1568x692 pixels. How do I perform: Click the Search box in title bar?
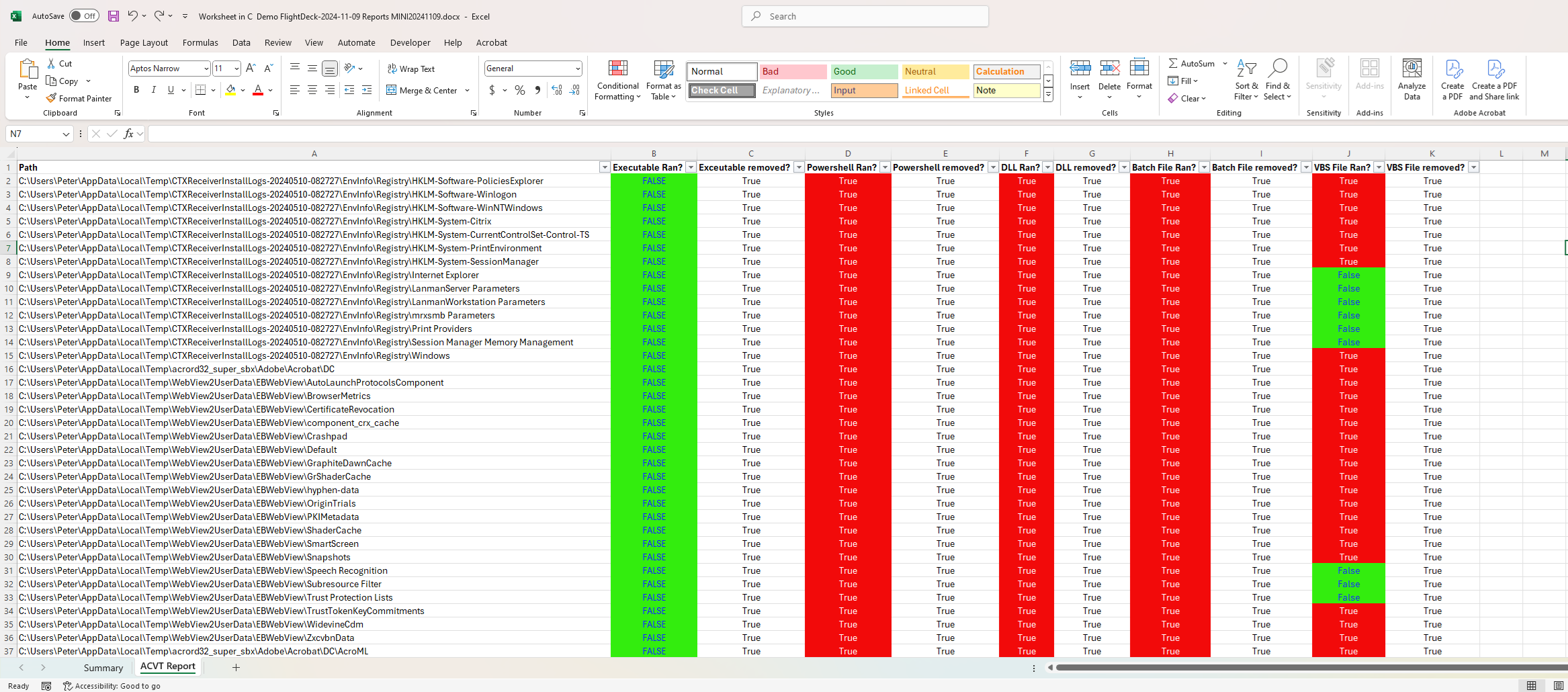coord(865,16)
